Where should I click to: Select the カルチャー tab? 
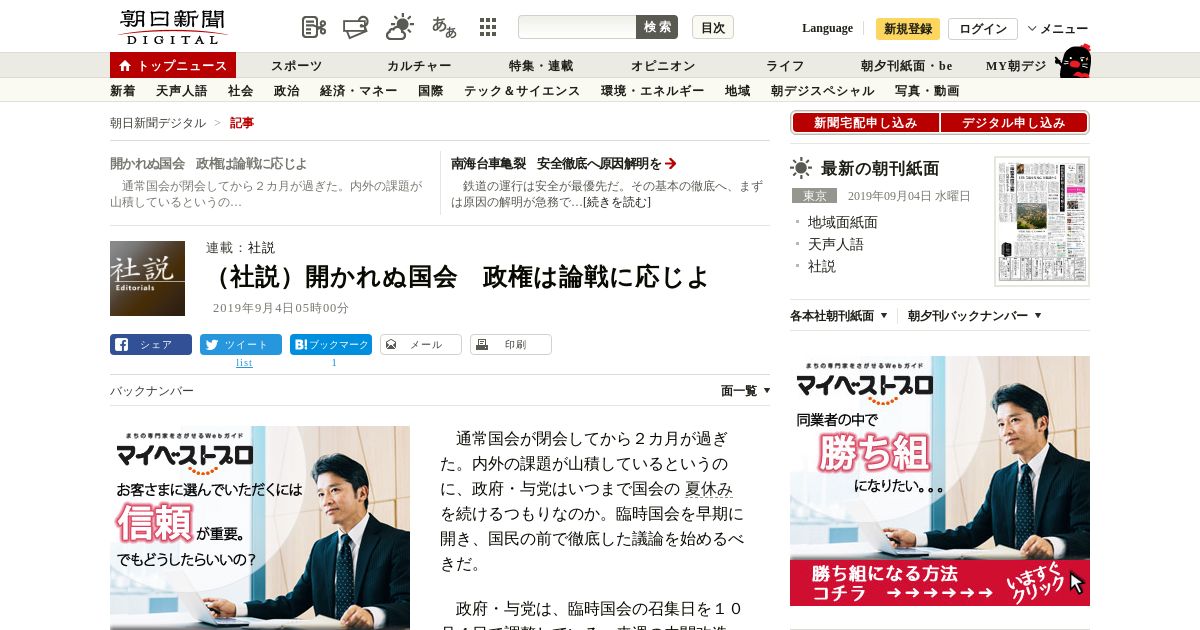[419, 66]
